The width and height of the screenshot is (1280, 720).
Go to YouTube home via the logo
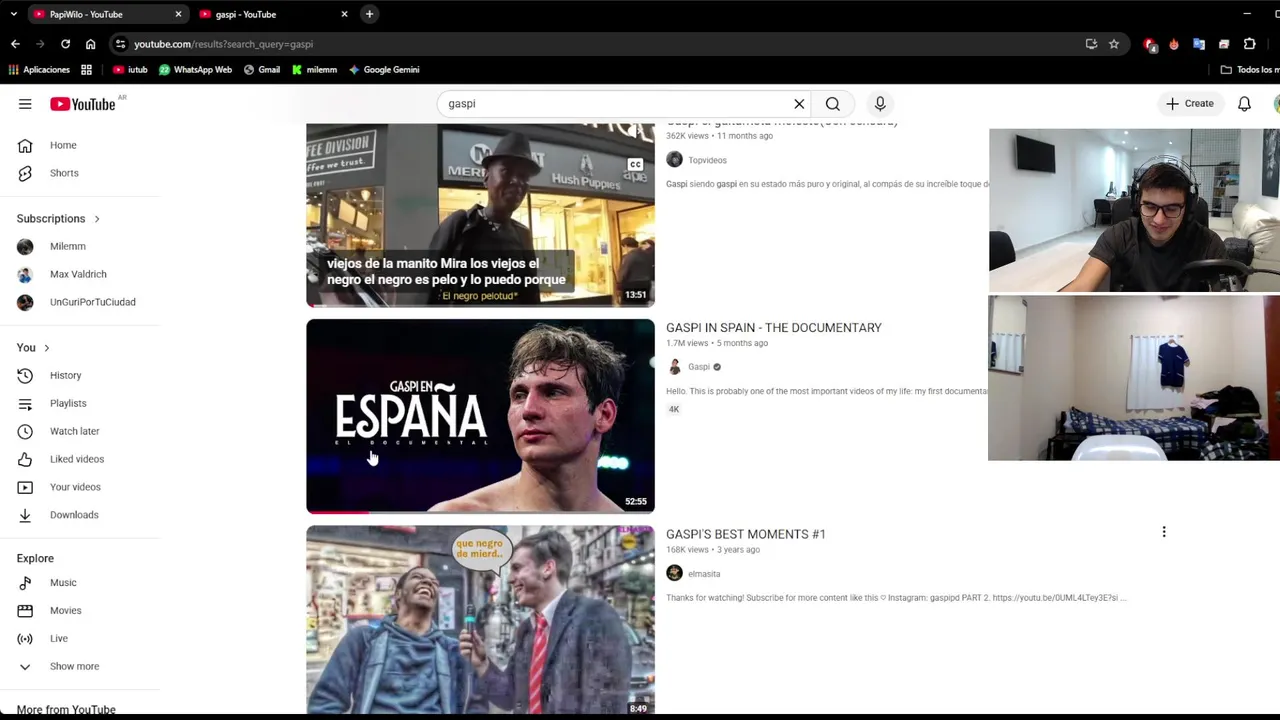83,104
